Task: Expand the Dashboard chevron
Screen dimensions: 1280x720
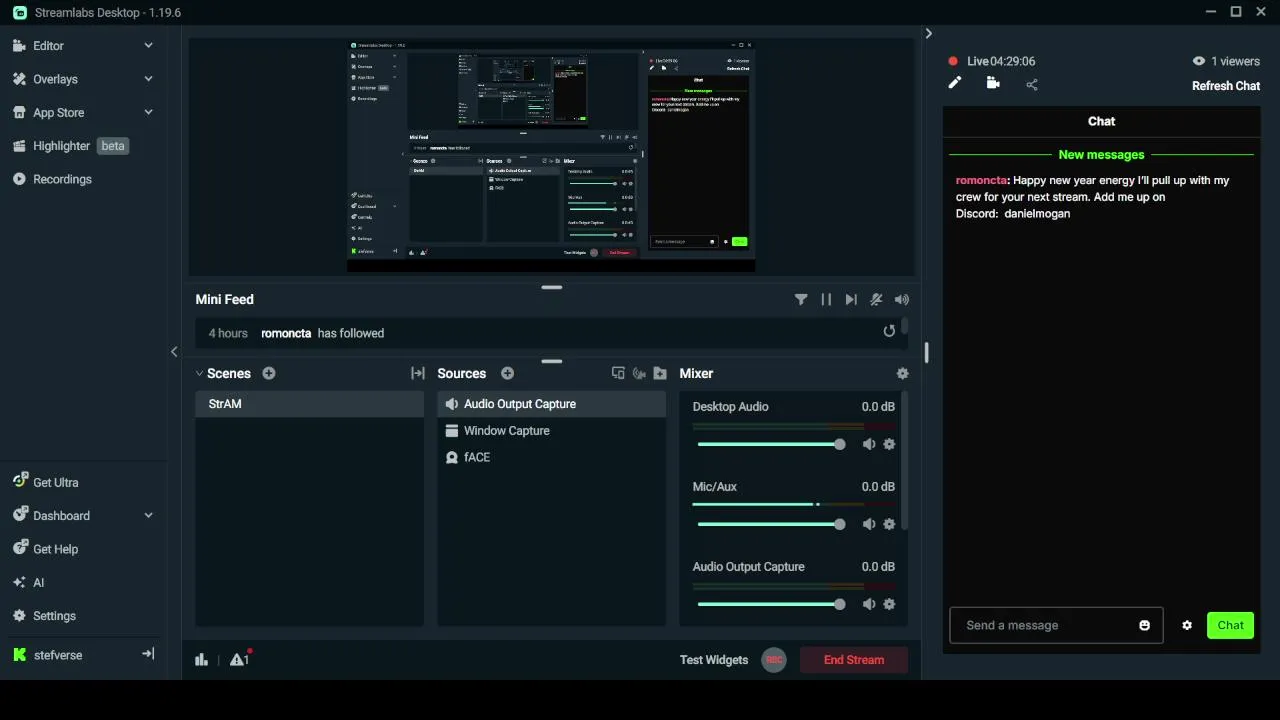Action: [x=148, y=515]
